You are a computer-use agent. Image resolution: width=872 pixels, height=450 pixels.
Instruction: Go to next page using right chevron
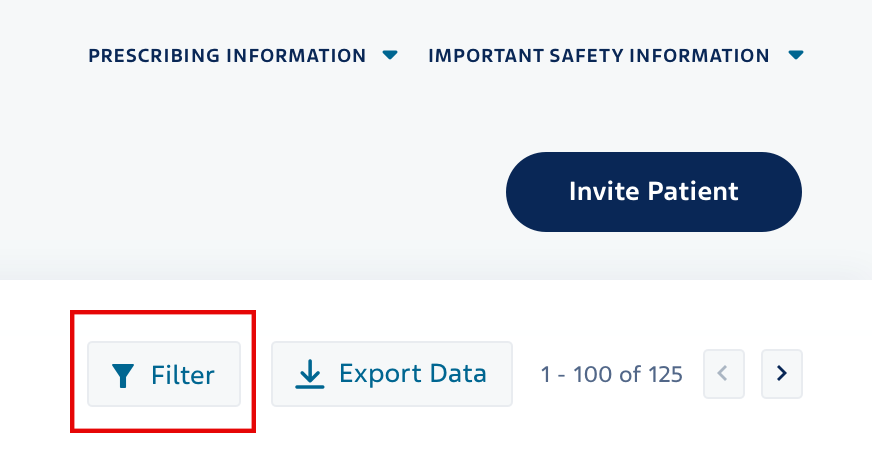pyautogui.click(x=781, y=374)
